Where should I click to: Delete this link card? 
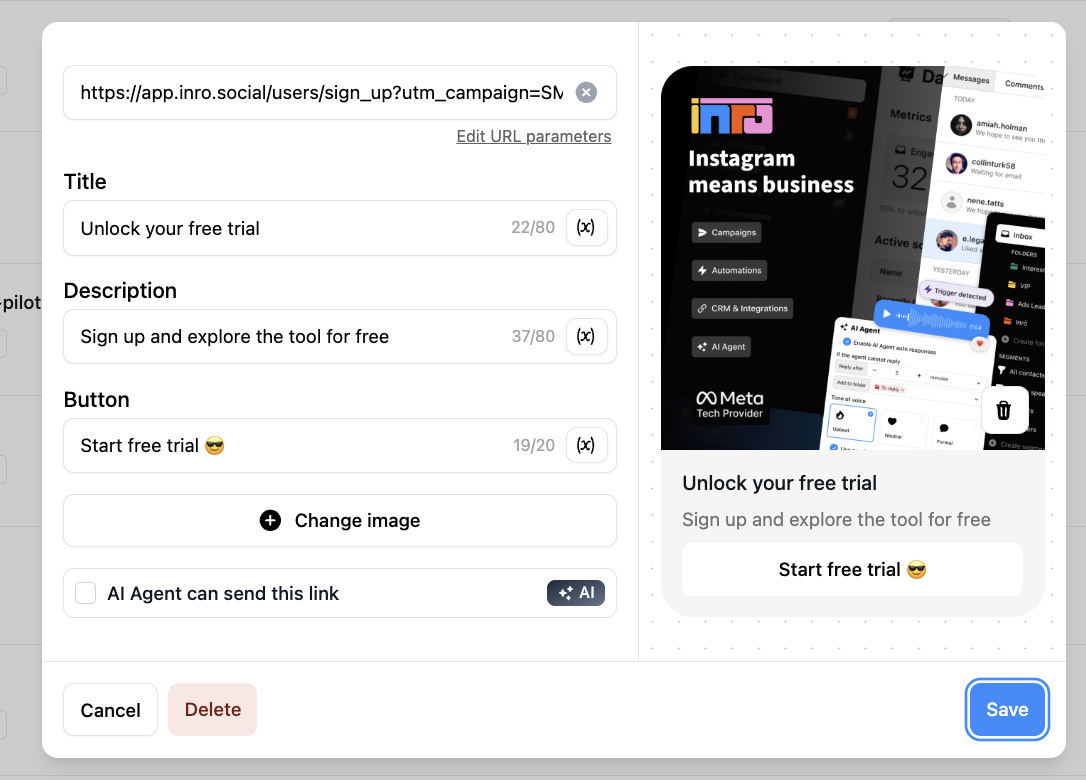(213, 710)
